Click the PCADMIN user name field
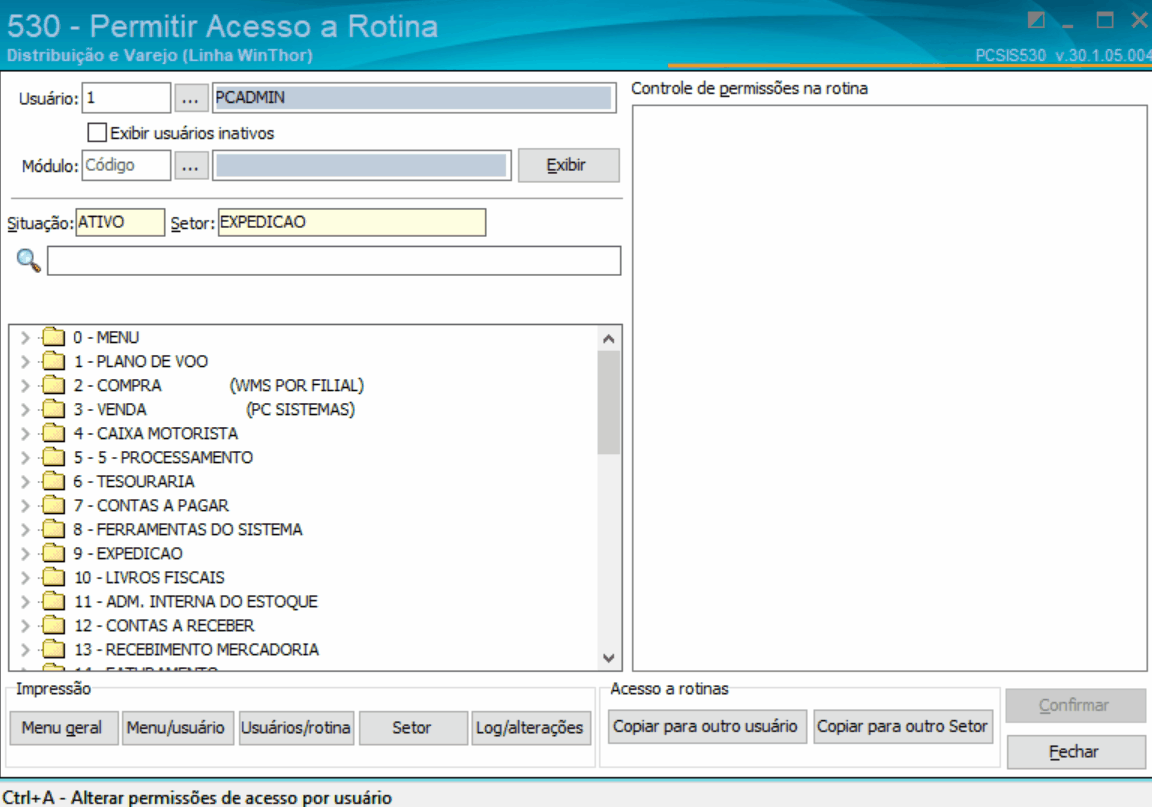Screen dimensions: 1152x807 coord(414,98)
